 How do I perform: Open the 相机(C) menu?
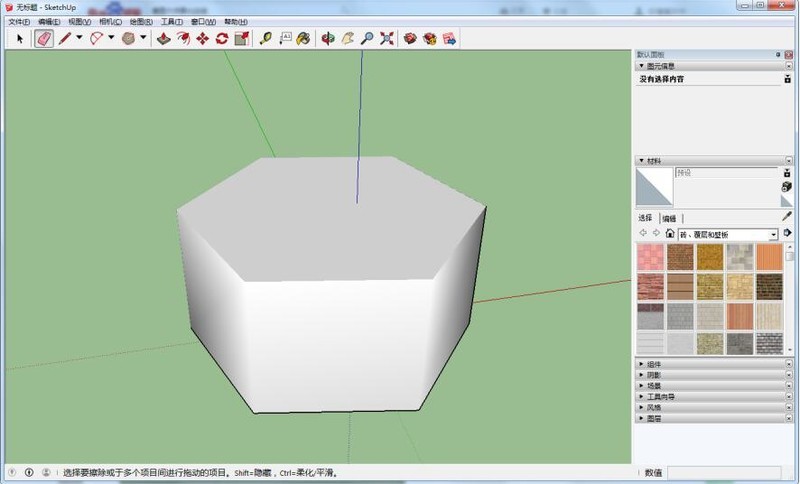(x=109, y=21)
